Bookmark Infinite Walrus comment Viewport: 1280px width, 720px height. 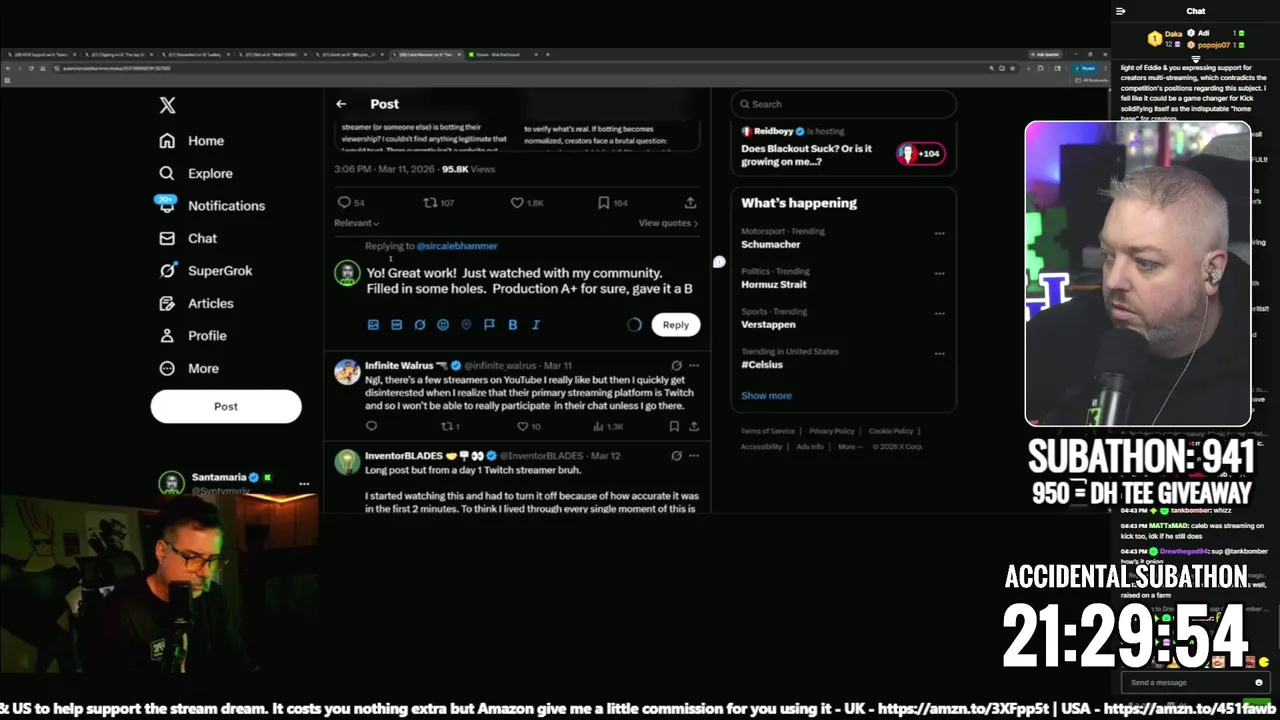click(674, 426)
